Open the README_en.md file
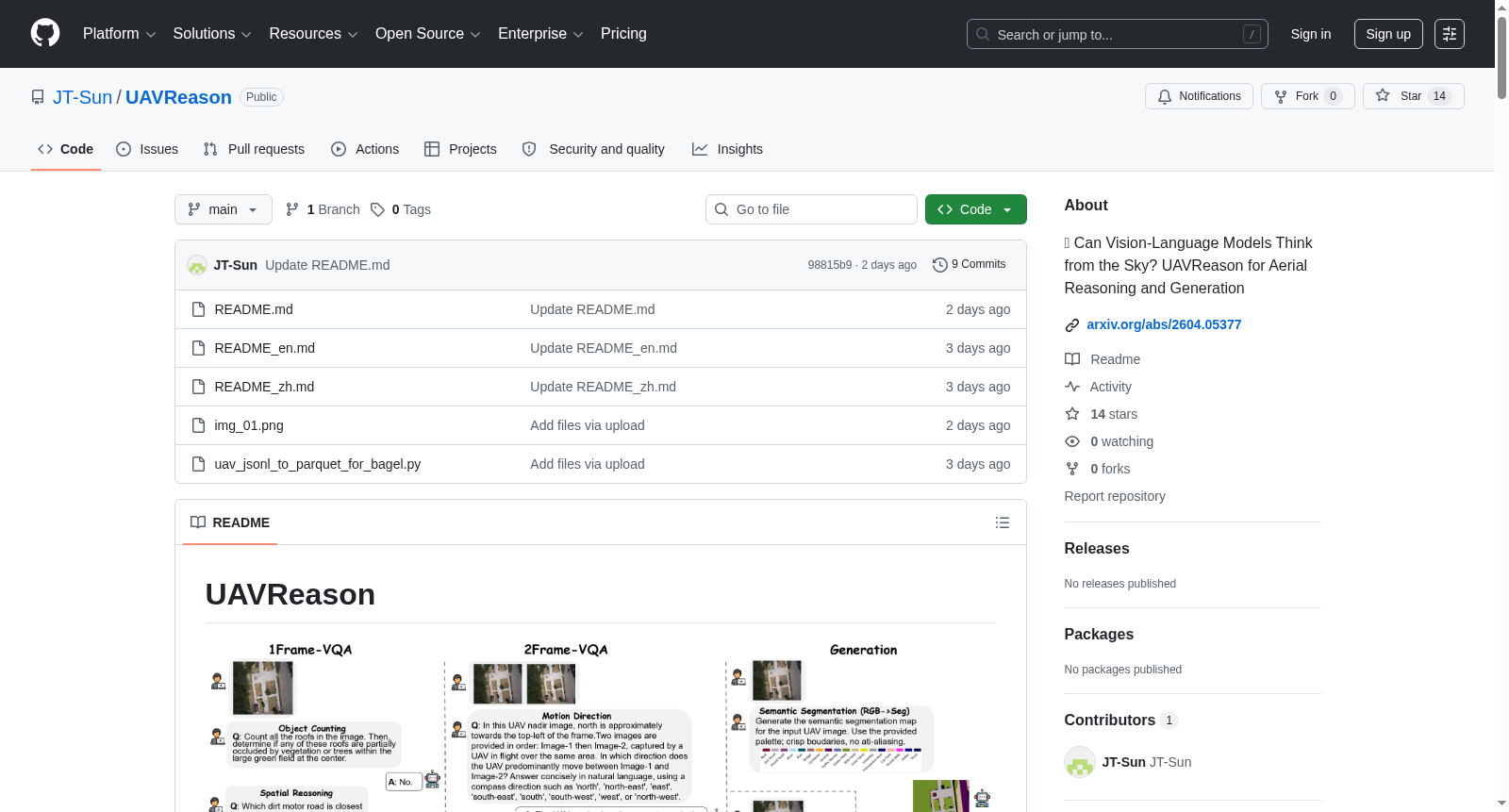 pos(264,348)
